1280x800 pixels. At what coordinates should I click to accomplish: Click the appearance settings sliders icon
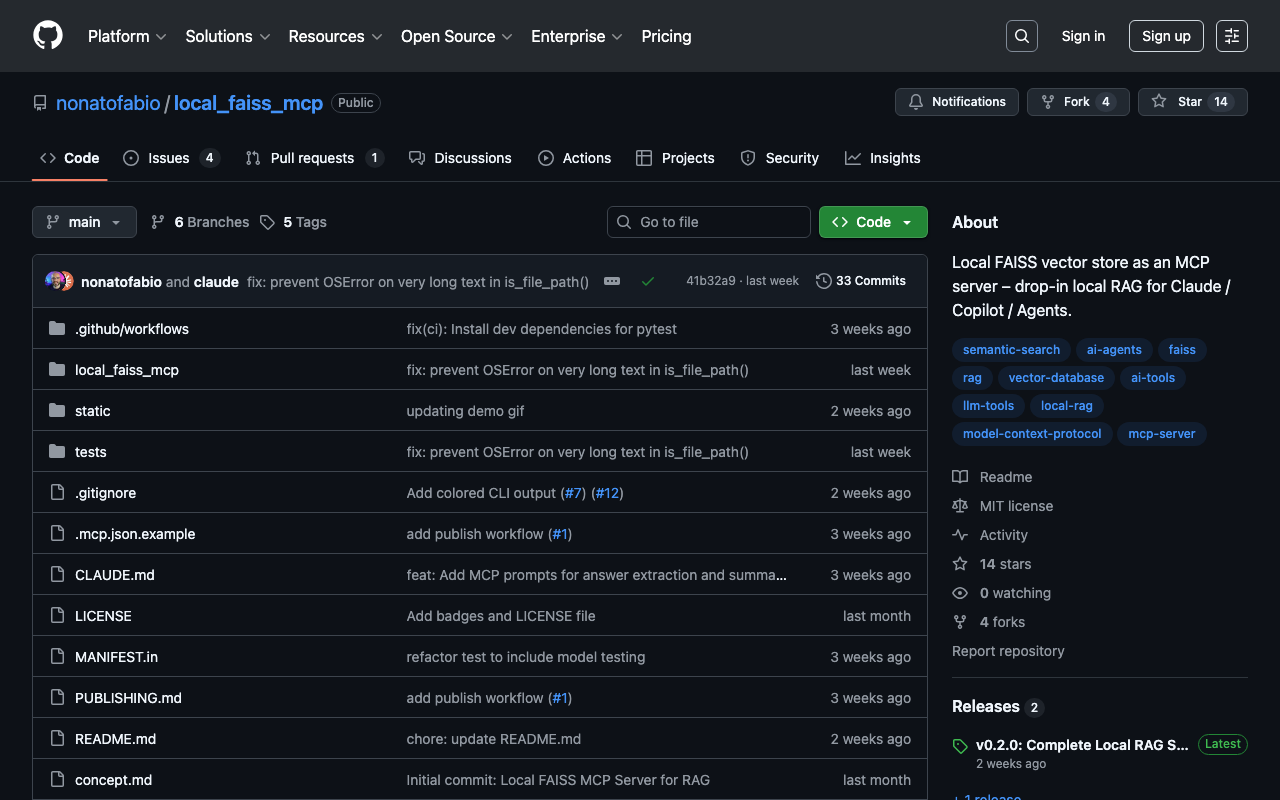tap(1231, 36)
